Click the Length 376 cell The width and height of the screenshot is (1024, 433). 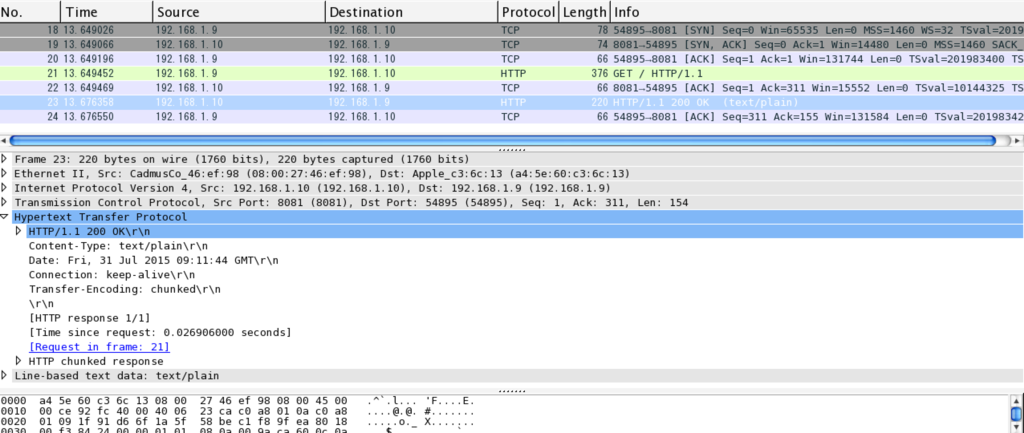pos(600,73)
